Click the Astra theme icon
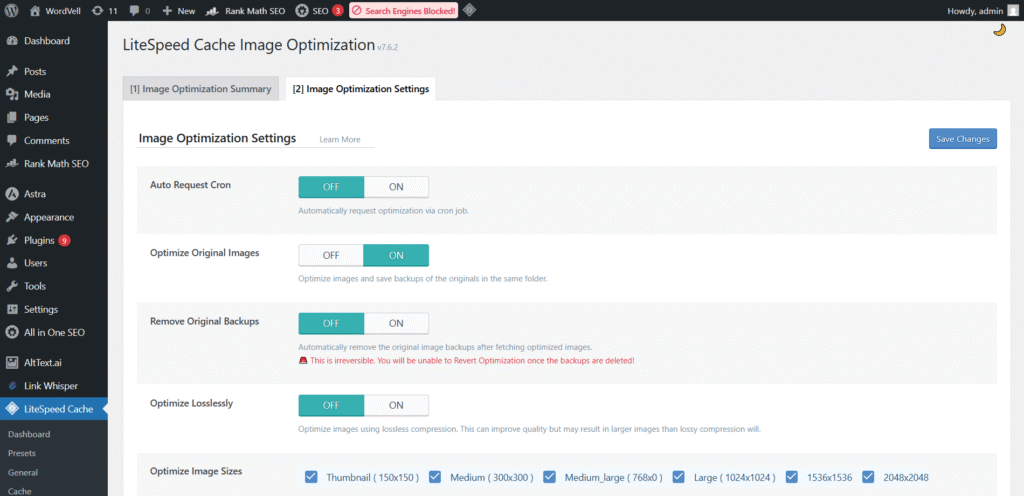Image resolution: width=1024 pixels, height=496 pixels. click(11, 194)
